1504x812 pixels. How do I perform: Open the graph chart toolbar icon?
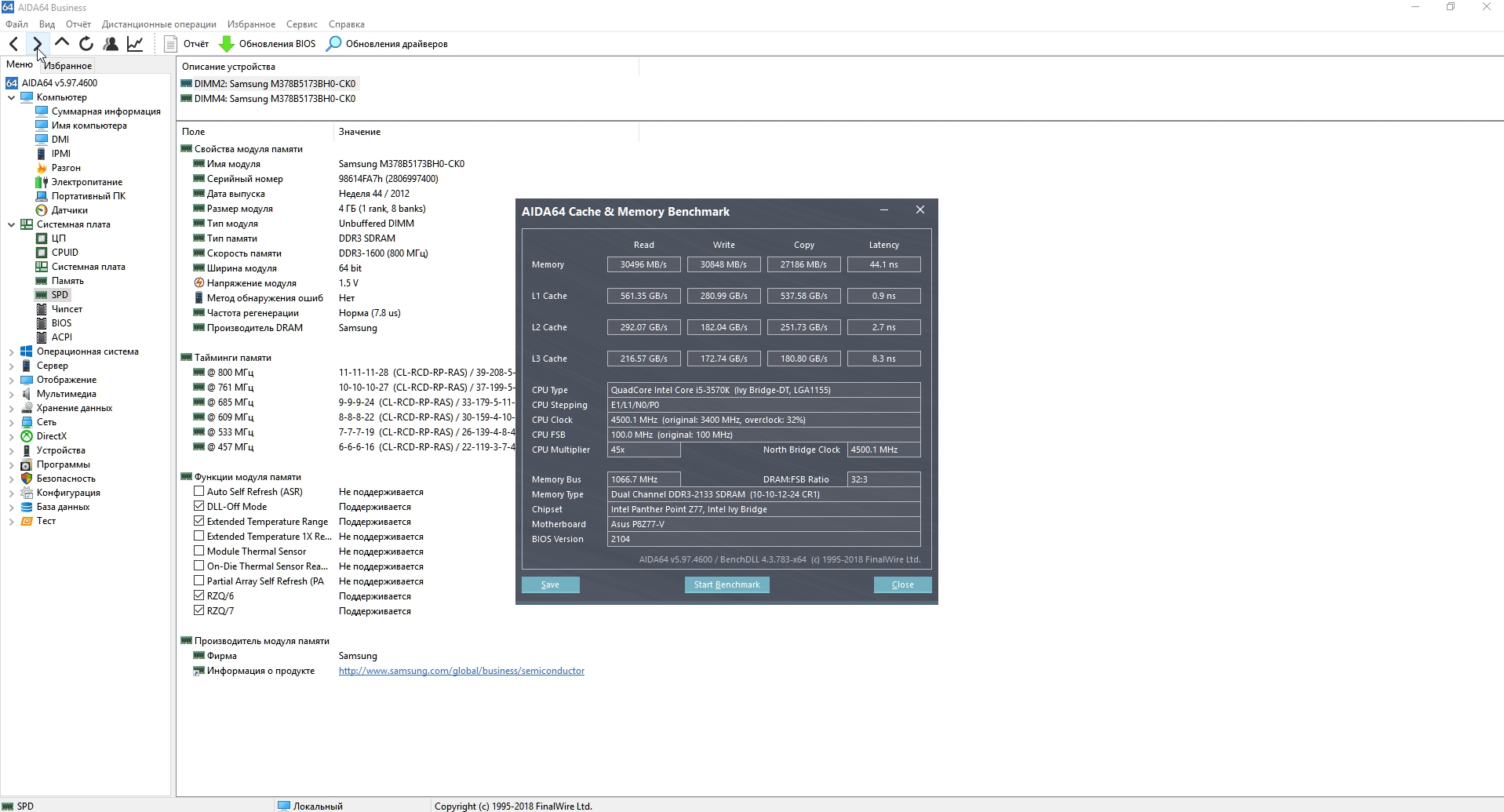point(135,44)
